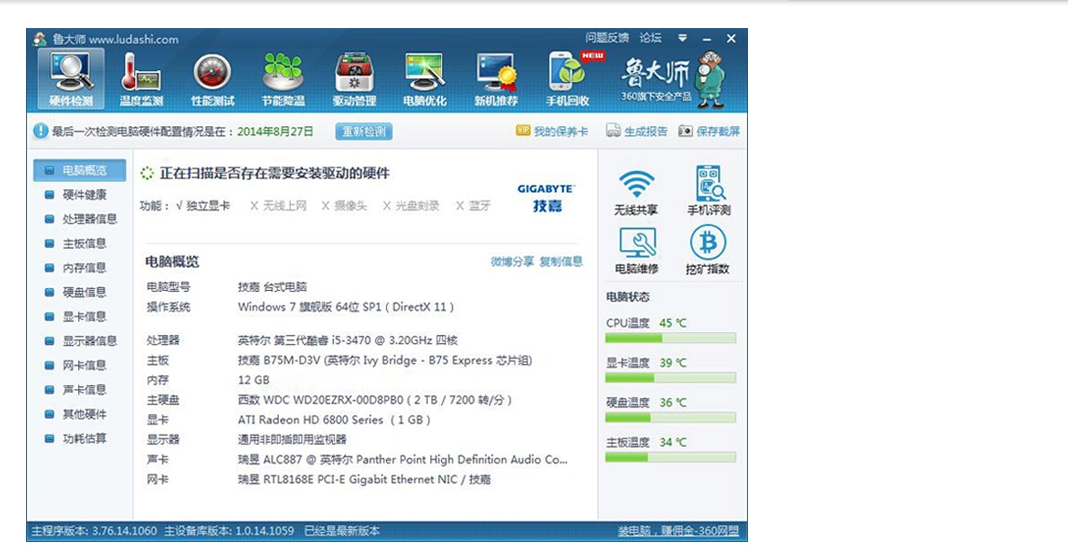This screenshot has height=546, width=1068.
Task: Click the CPU温度 progress bar
Action: tap(670, 338)
